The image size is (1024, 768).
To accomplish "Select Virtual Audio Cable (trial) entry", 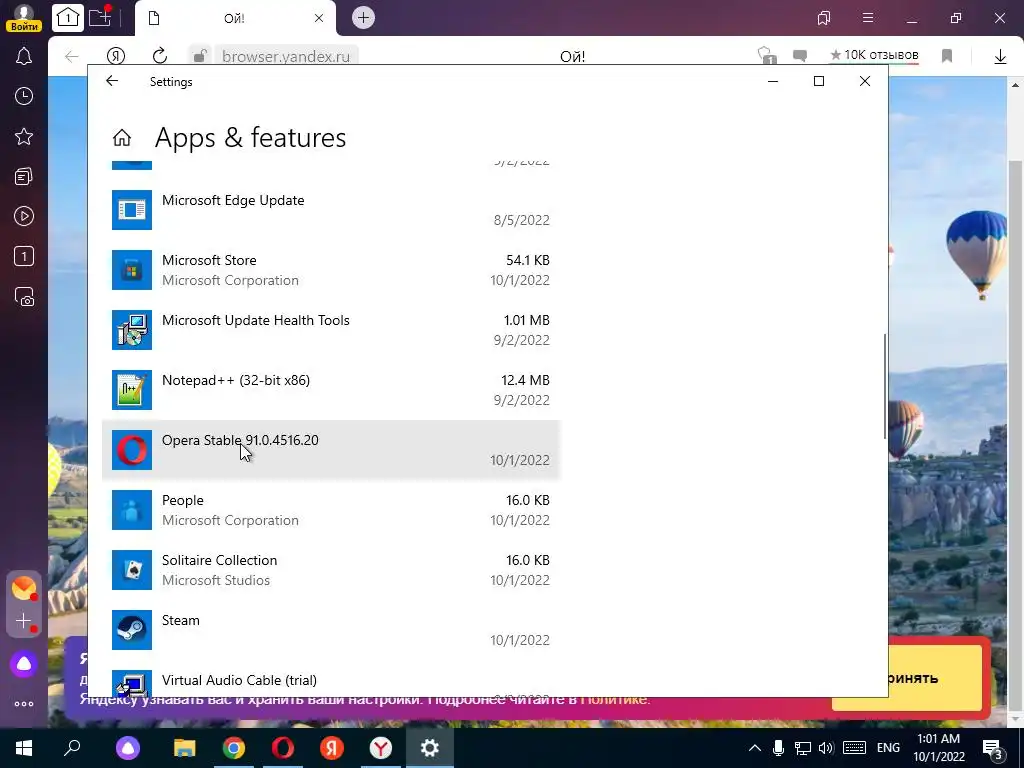I will [330, 682].
